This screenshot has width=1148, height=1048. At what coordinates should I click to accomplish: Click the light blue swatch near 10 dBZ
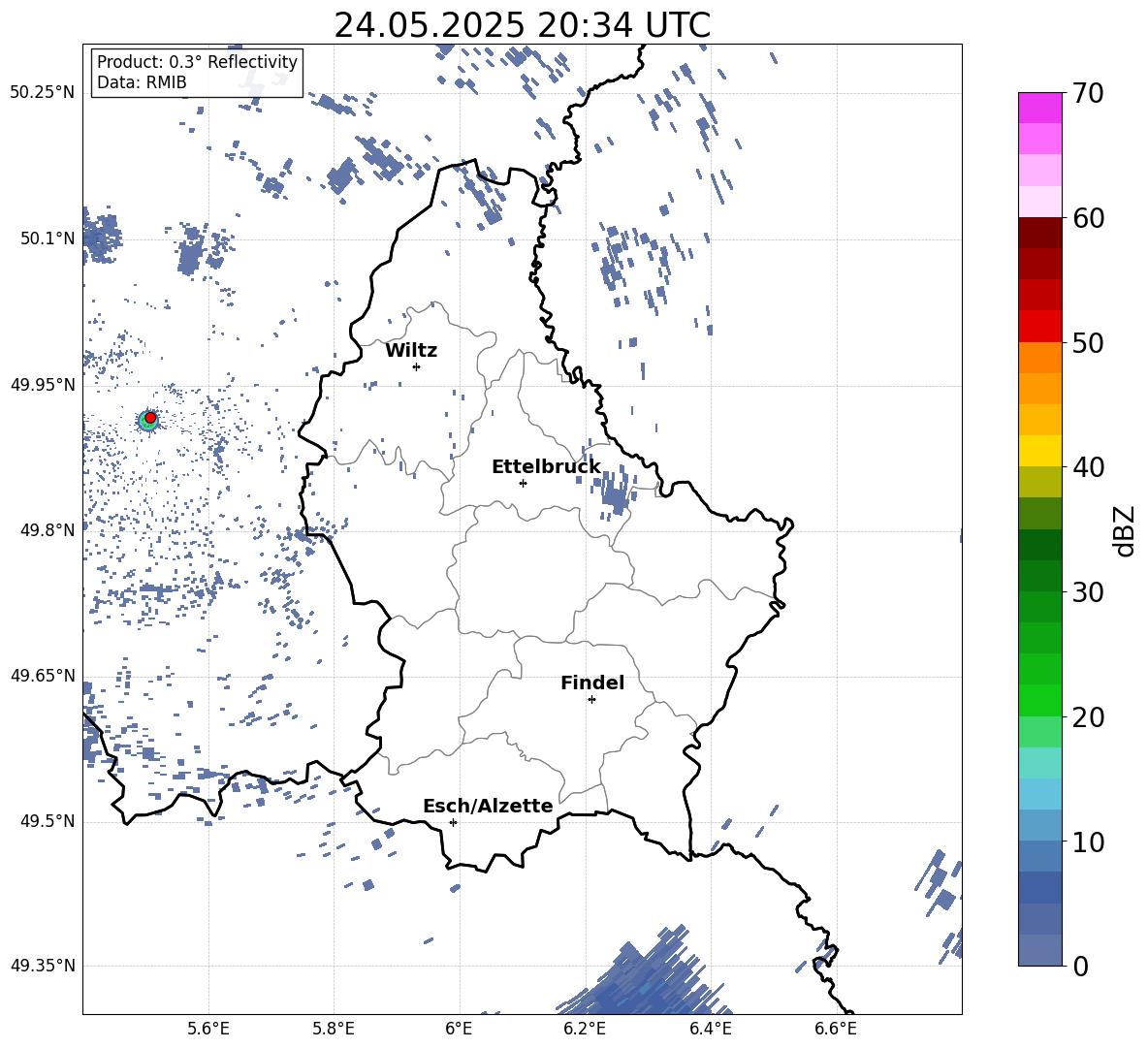(1039, 826)
